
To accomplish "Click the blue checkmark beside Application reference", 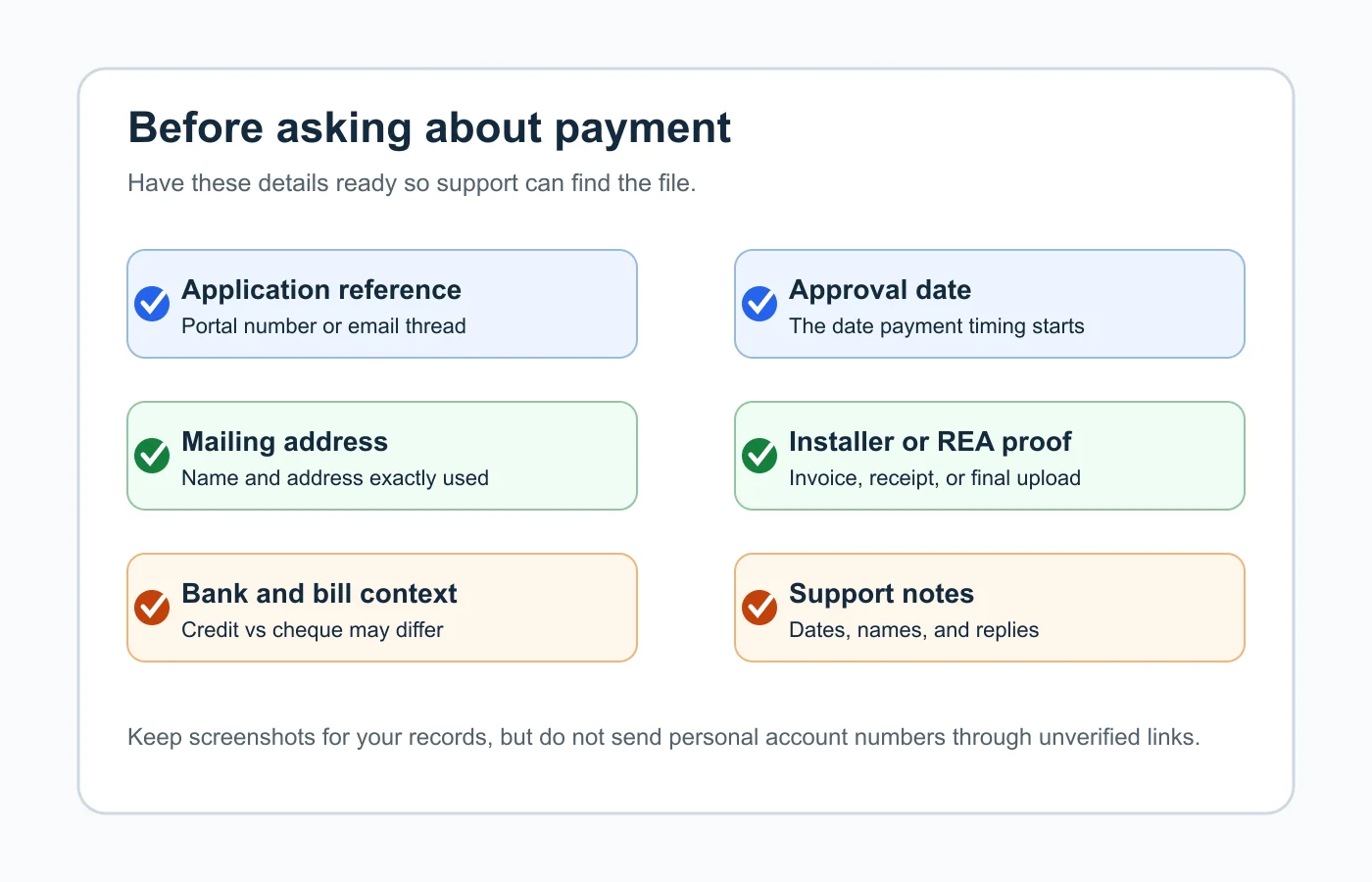I will (x=152, y=304).
